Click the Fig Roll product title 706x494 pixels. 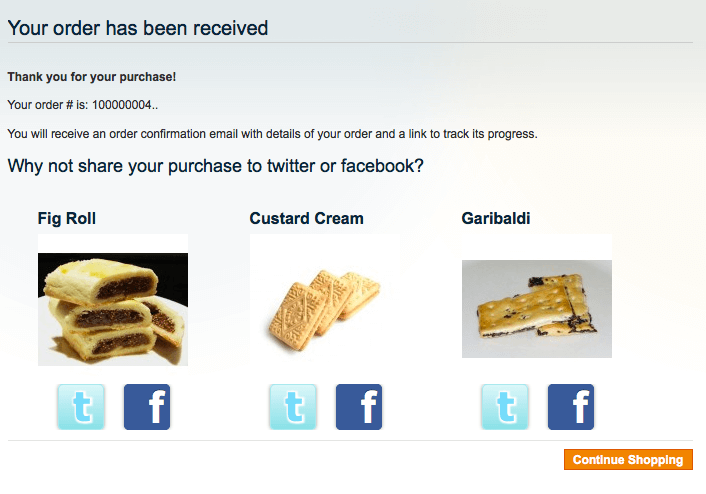[x=67, y=218]
